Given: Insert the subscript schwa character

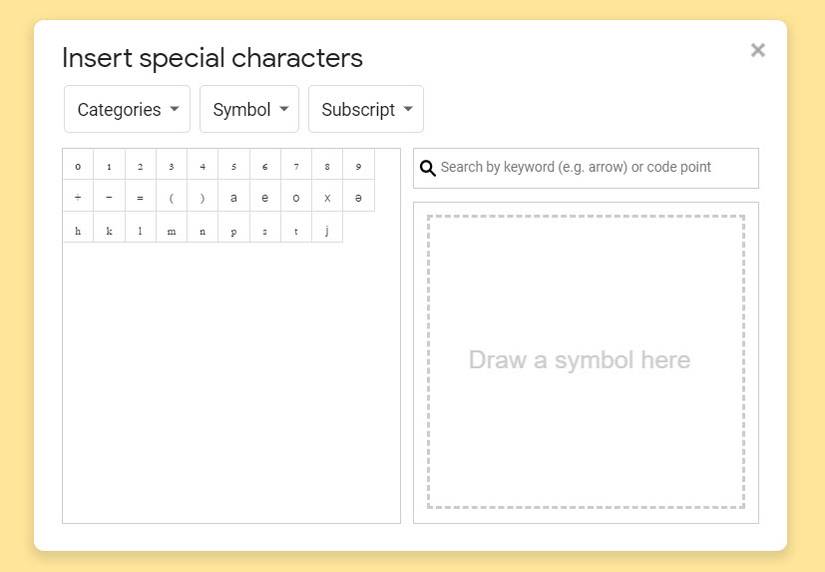Looking at the screenshot, I should pos(358,197).
